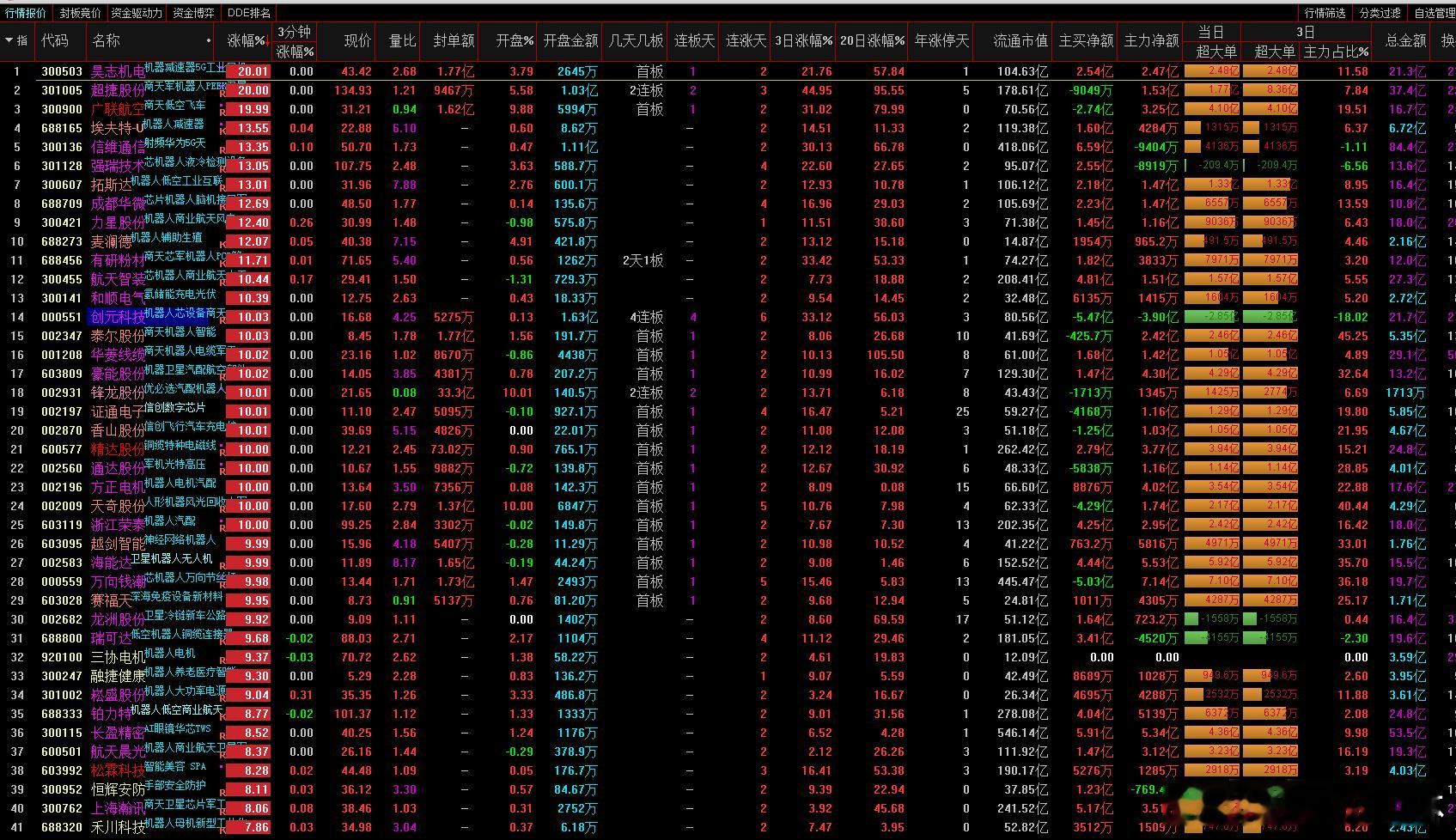This screenshot has height=840, width=1456.
Task: Sort by the 流通市值 column header
Action: (1020, 41)
